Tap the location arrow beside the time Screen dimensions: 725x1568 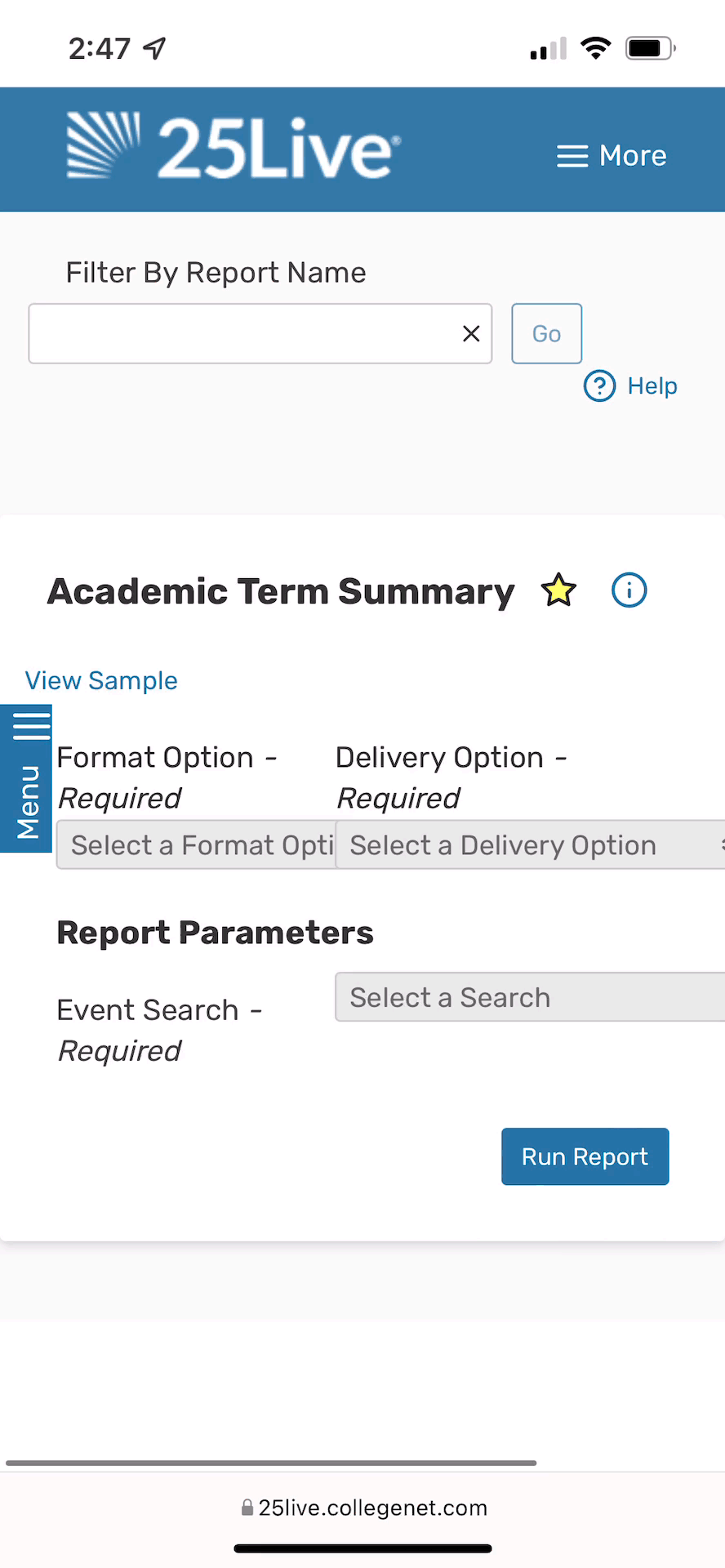(154, 48)
